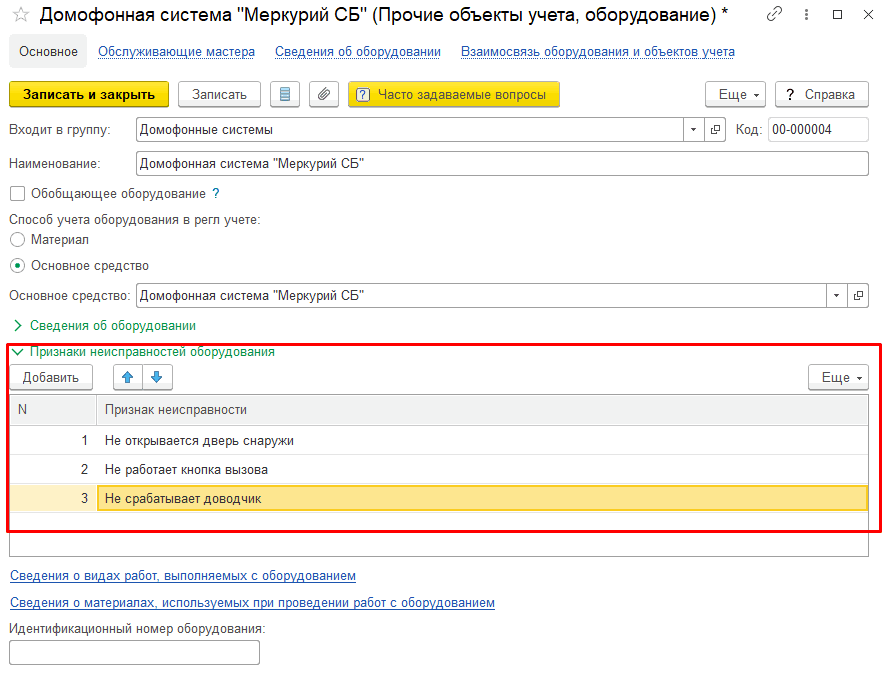
Task: Click the 'N' column header
Action: point(53,410)
